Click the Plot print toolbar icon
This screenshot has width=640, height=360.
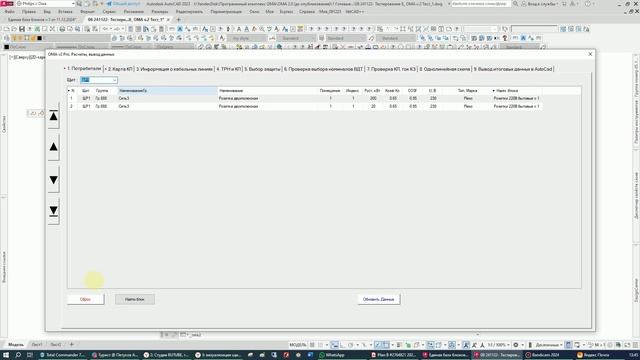(x=62, y=29)
